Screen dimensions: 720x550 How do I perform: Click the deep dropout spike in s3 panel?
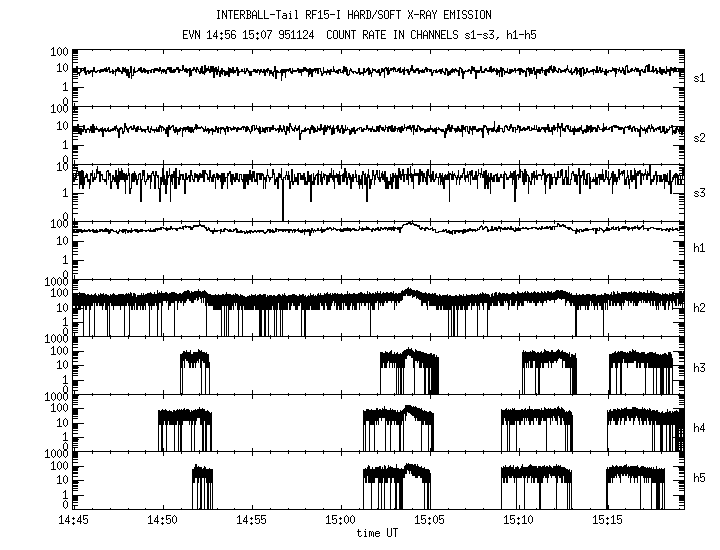coord(283,200)
